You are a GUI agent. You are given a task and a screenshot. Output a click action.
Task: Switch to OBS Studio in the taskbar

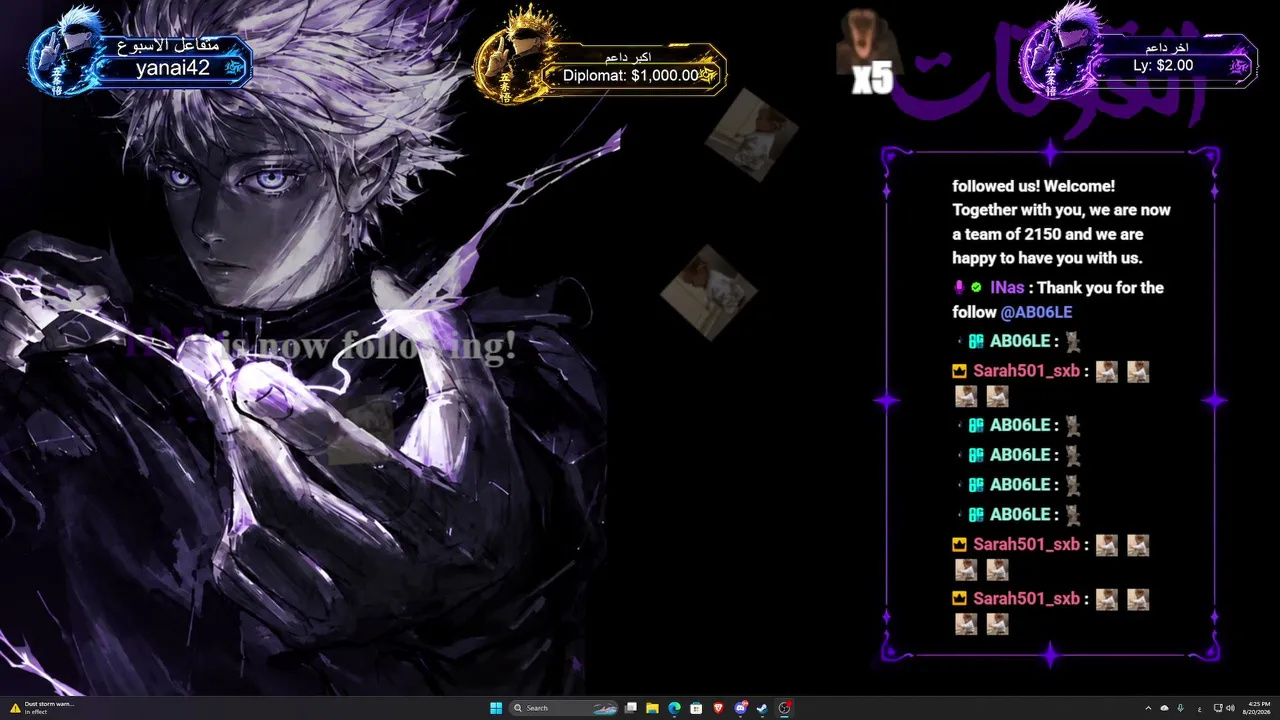pyautogui.click(x=785, y=708)
